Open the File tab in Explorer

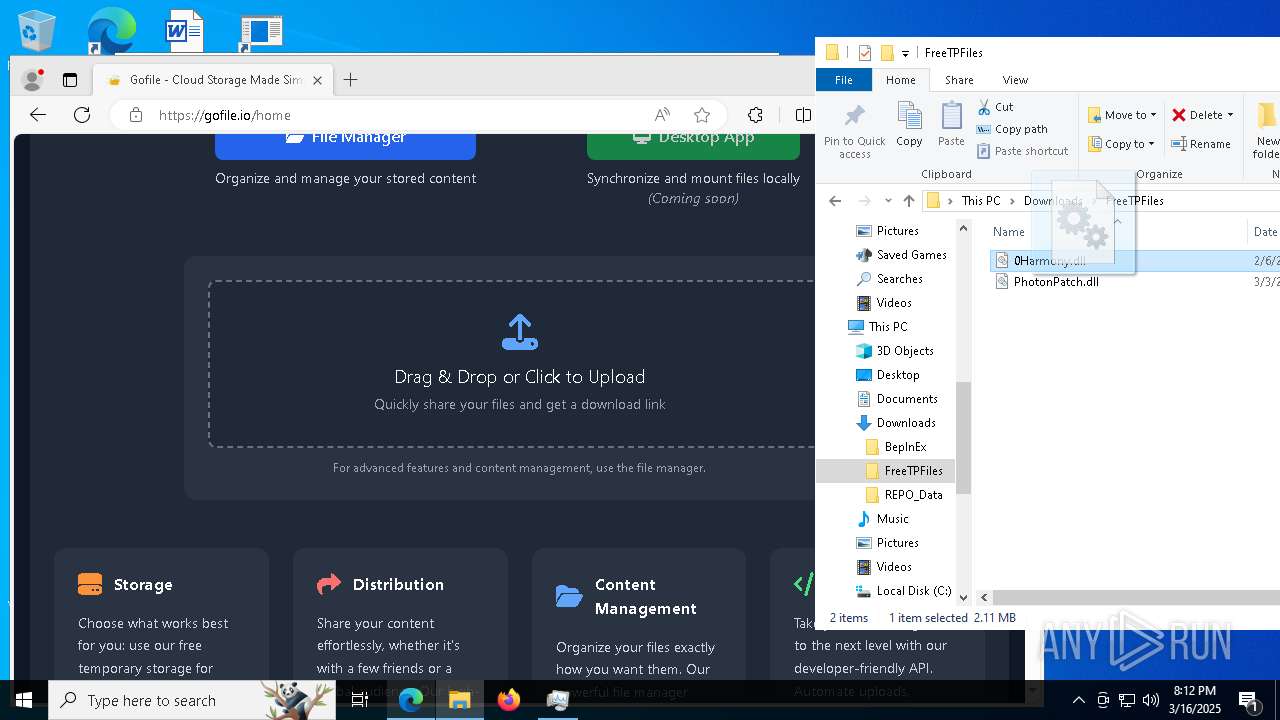click(x=844, y=80)
